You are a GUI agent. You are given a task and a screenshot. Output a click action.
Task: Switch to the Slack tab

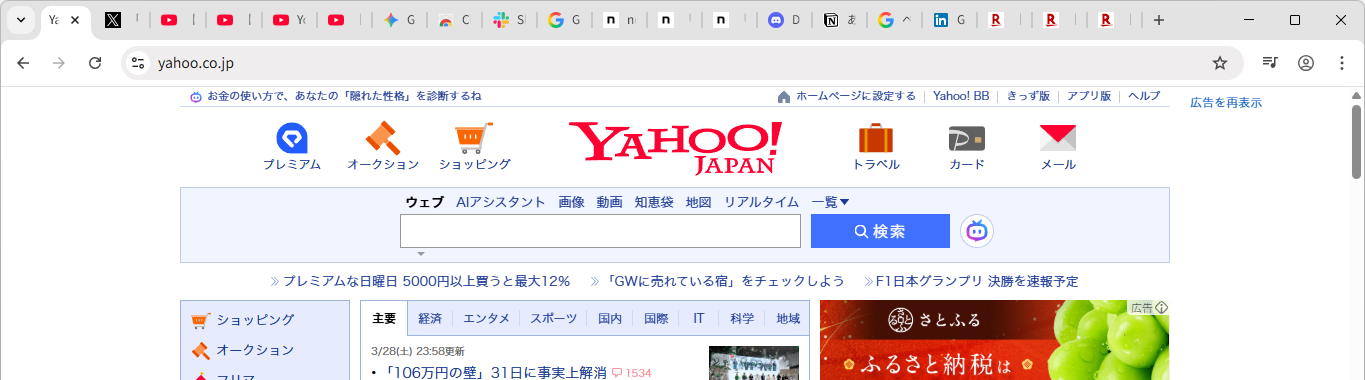pyautogui.click(x=501, y=20)
